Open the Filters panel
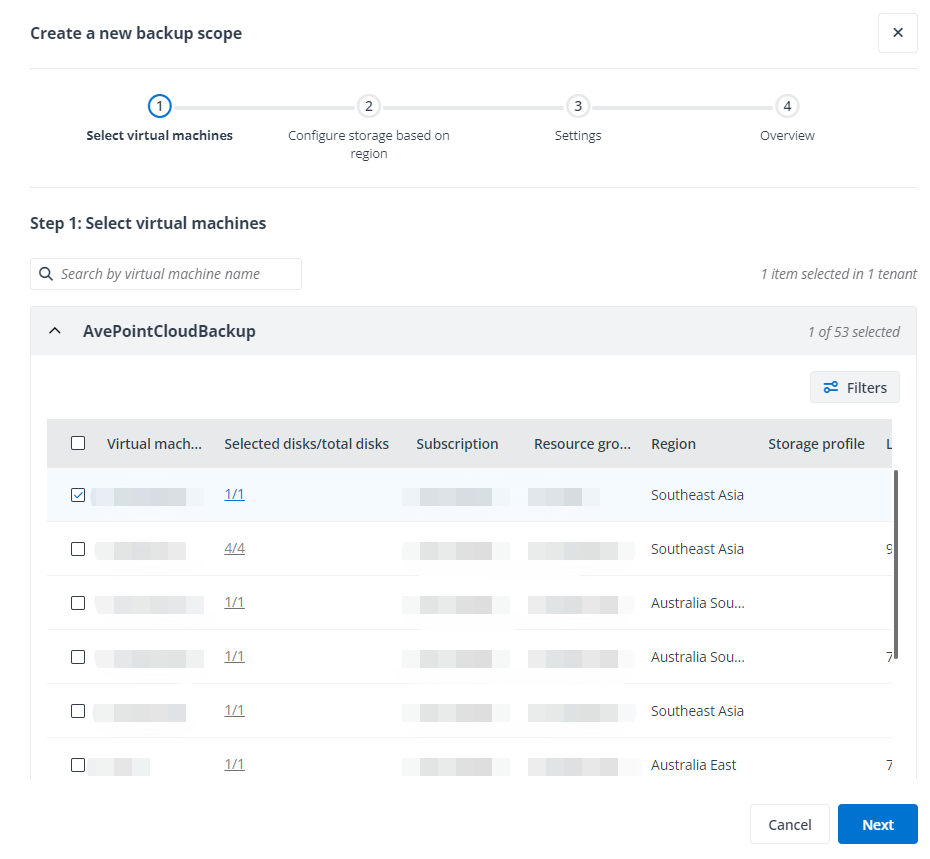 [x=854, y=387]
